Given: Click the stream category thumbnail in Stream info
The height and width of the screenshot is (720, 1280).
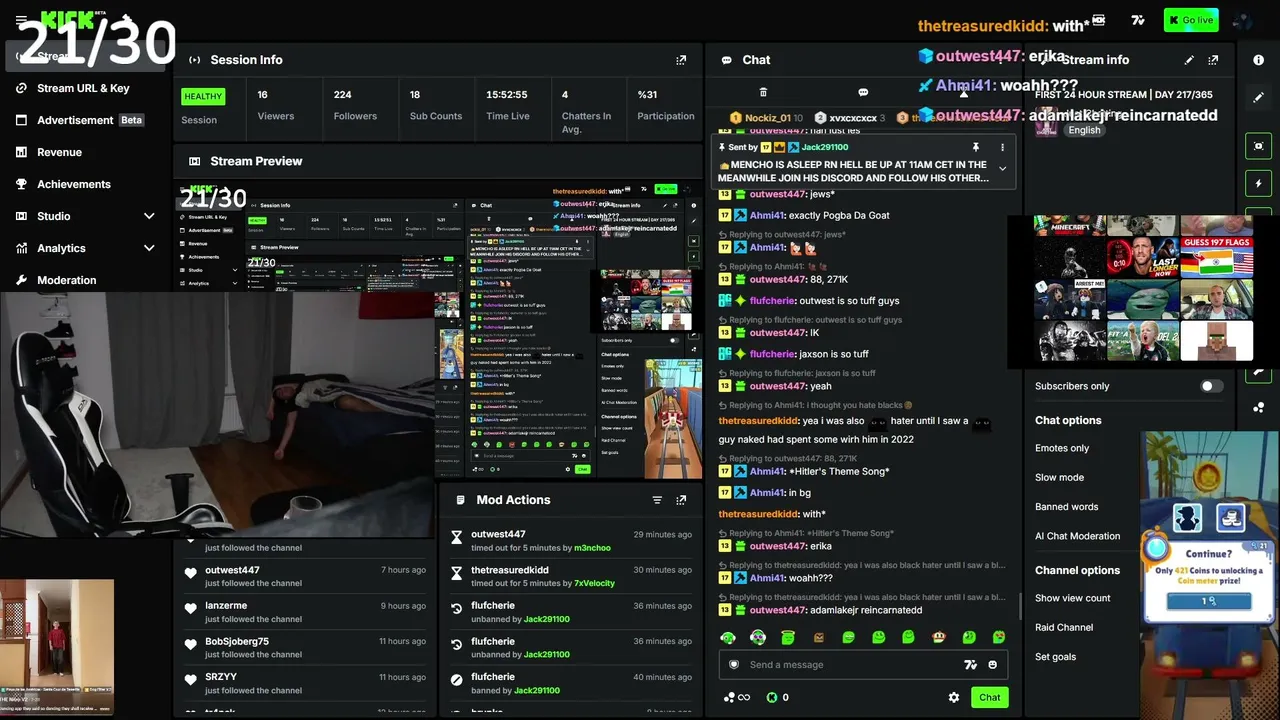Looking at the screenshot, I should point(1046,122).
